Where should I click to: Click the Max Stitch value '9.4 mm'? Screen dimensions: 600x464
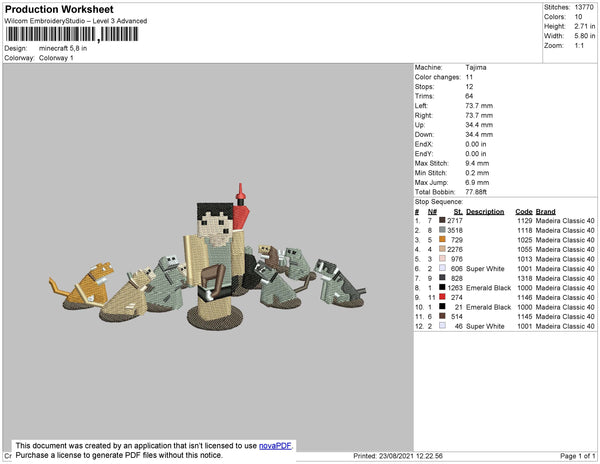(477, 163)
